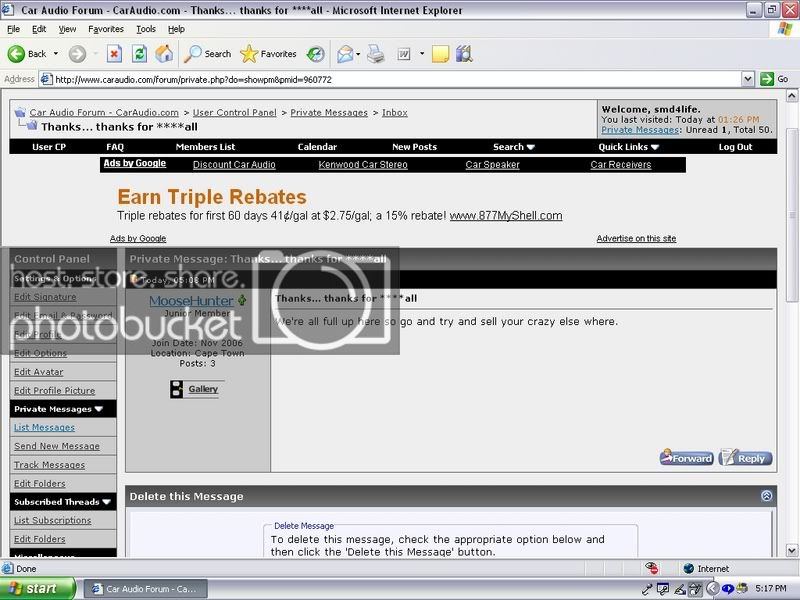Image resolution: width=800 pixels, height=600 pixels.
Task: Click the Gallery icon under the user info
Action: pyautogui.click(x=177, y=389)
